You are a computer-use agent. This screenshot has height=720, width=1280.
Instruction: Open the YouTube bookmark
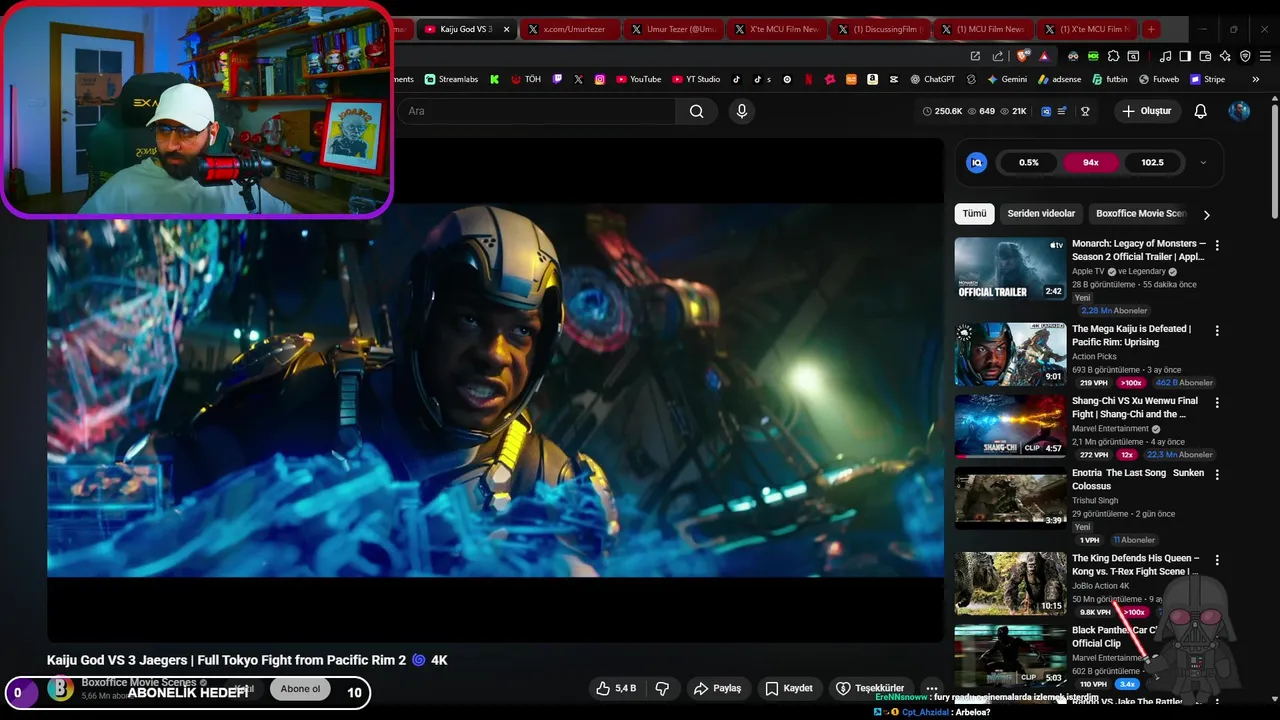[638, 79]
